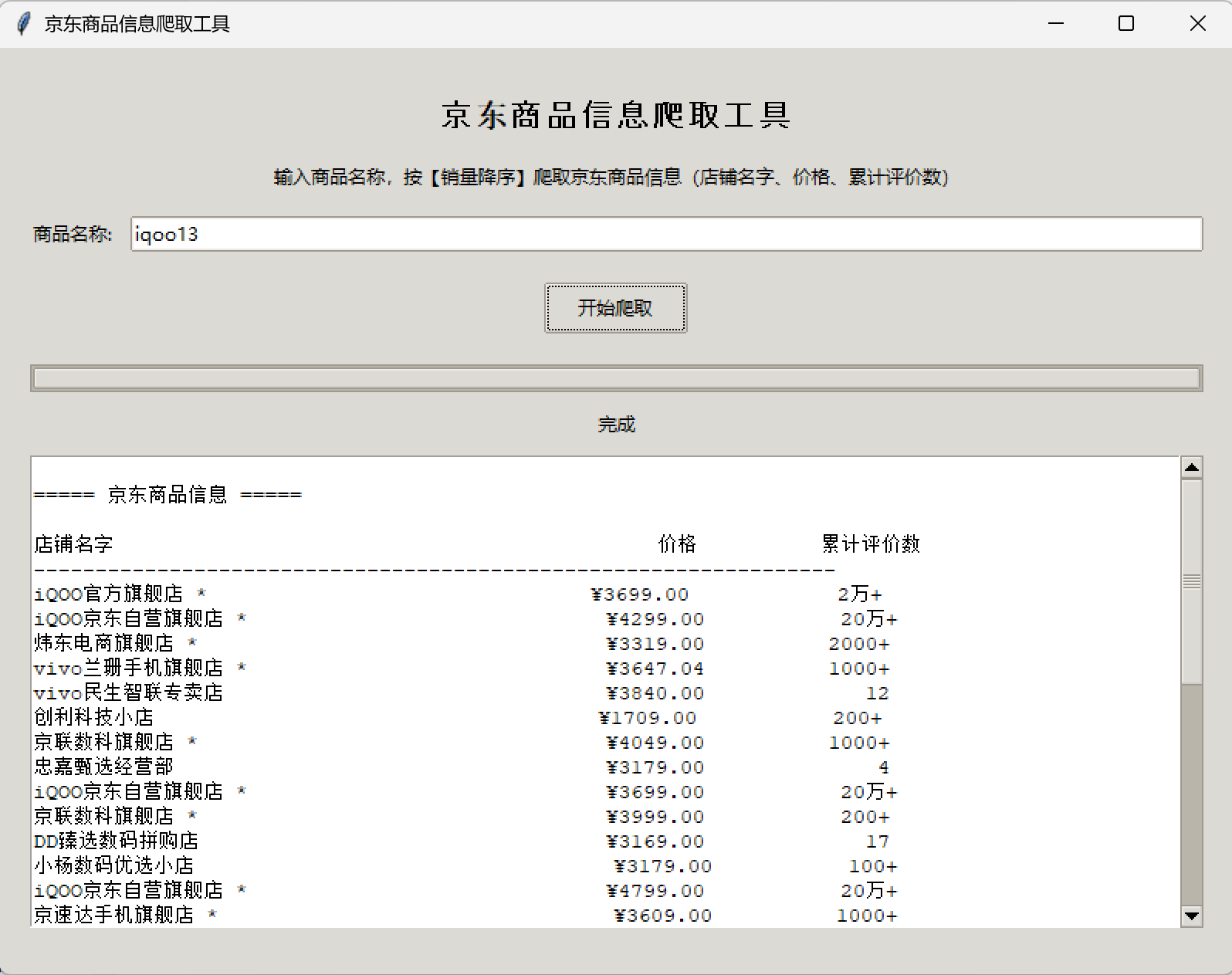Screen dimensions: 1232x975
Task: Select the 炜东电商旗舰店 shop name
Action: [103, 643]
